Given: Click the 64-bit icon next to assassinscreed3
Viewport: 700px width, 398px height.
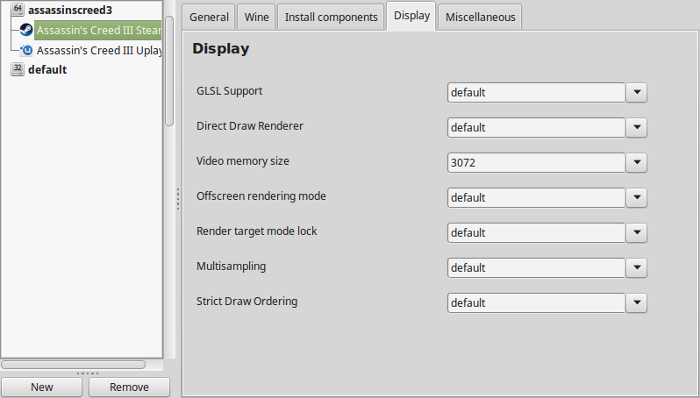Looking at the screenshot, I should click(17, 9).
